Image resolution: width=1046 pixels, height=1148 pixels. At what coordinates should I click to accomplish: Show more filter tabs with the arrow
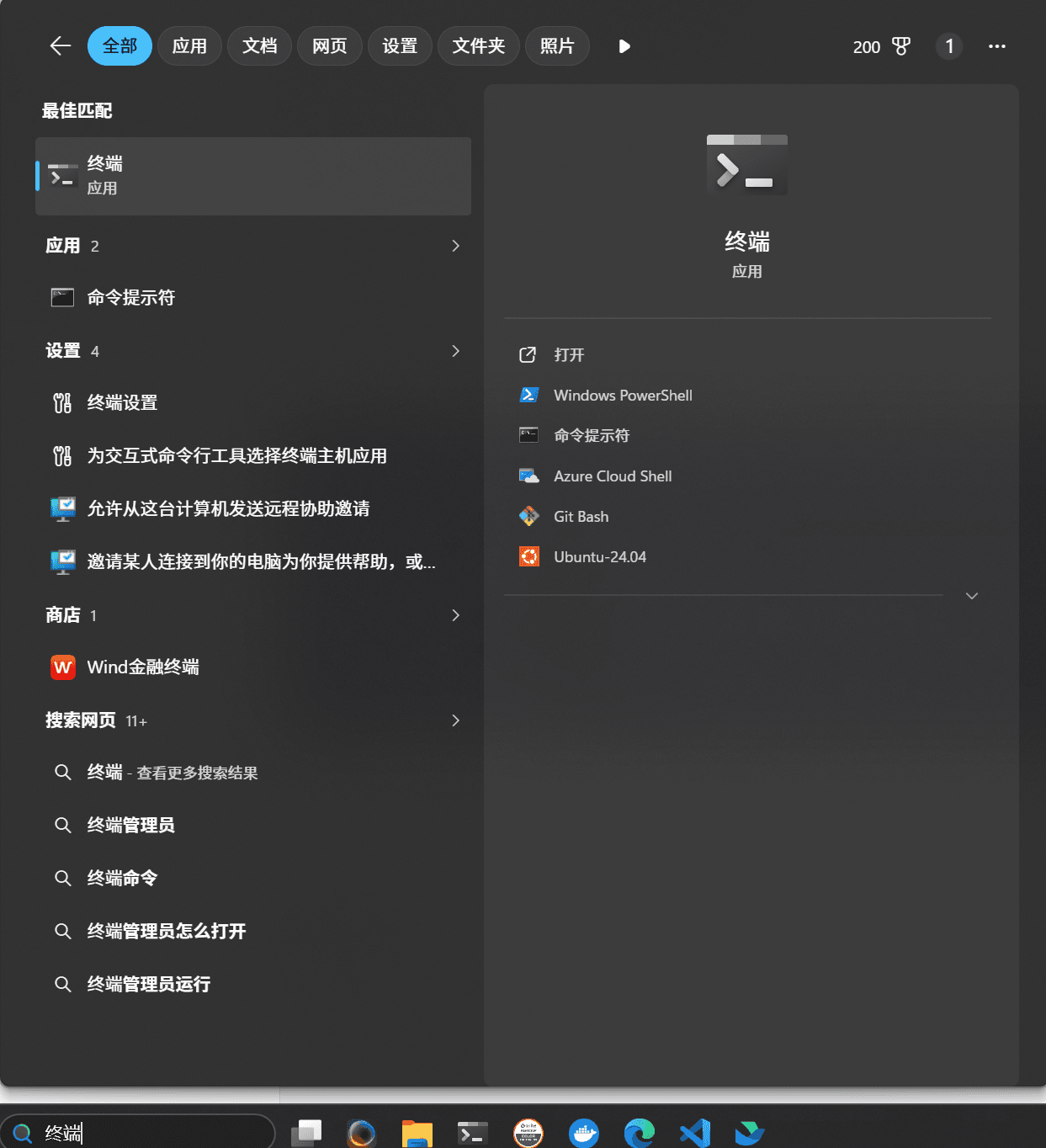tap(624, 46)
